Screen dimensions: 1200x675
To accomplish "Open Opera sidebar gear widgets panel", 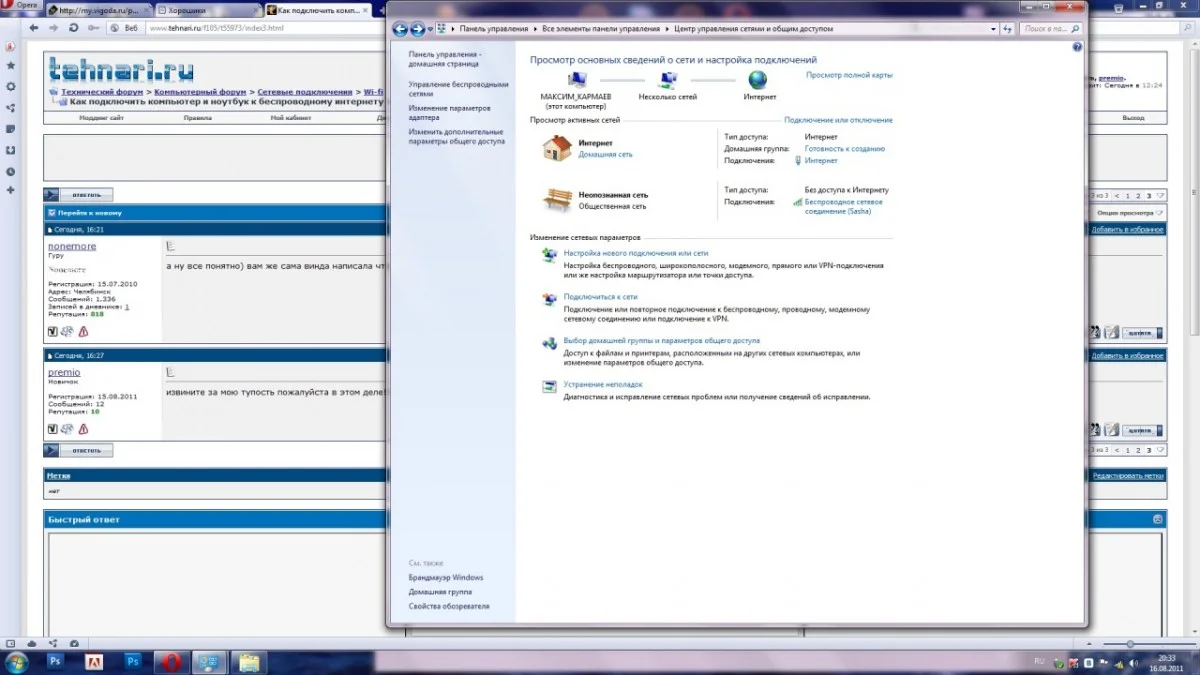I will (10, 87).
